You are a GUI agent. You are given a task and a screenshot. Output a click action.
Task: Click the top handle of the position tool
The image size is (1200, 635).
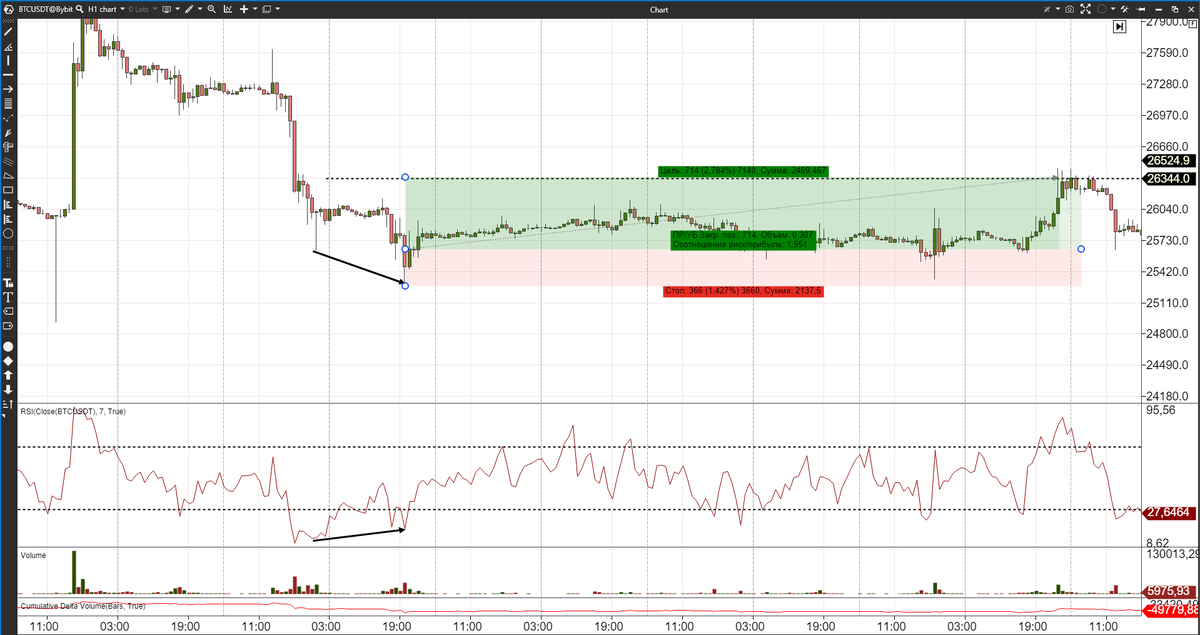(405, 177)
